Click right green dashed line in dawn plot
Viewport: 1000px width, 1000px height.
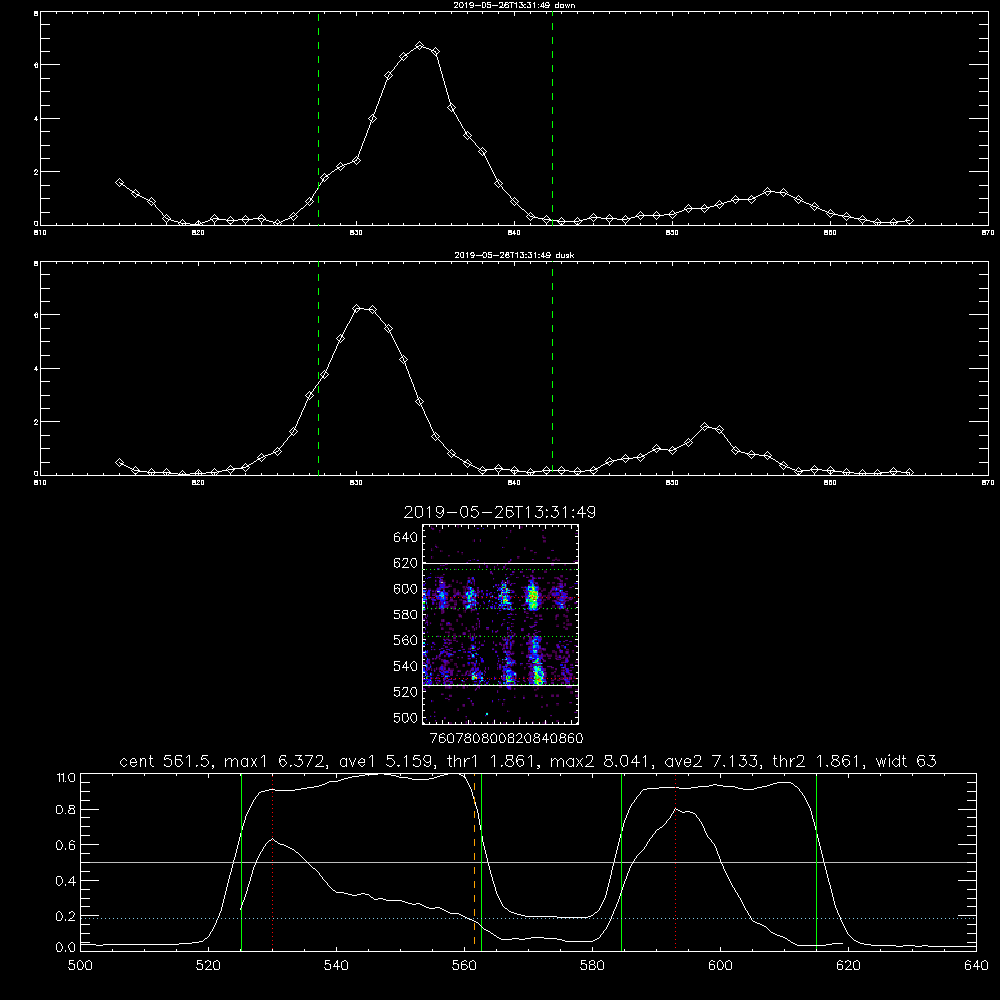tap(552, 118)
